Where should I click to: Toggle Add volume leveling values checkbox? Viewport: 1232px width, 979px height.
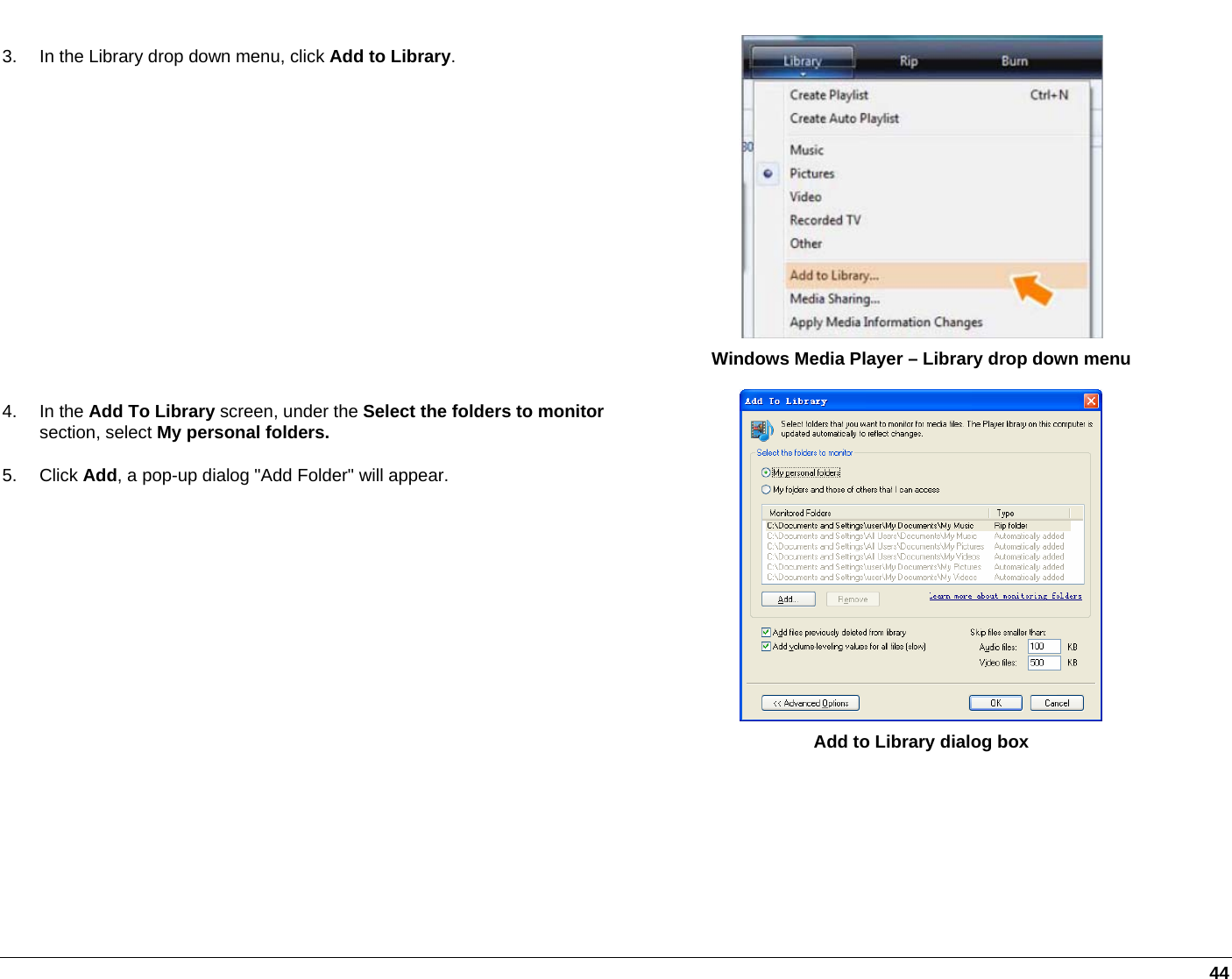(x=766, y=647)
